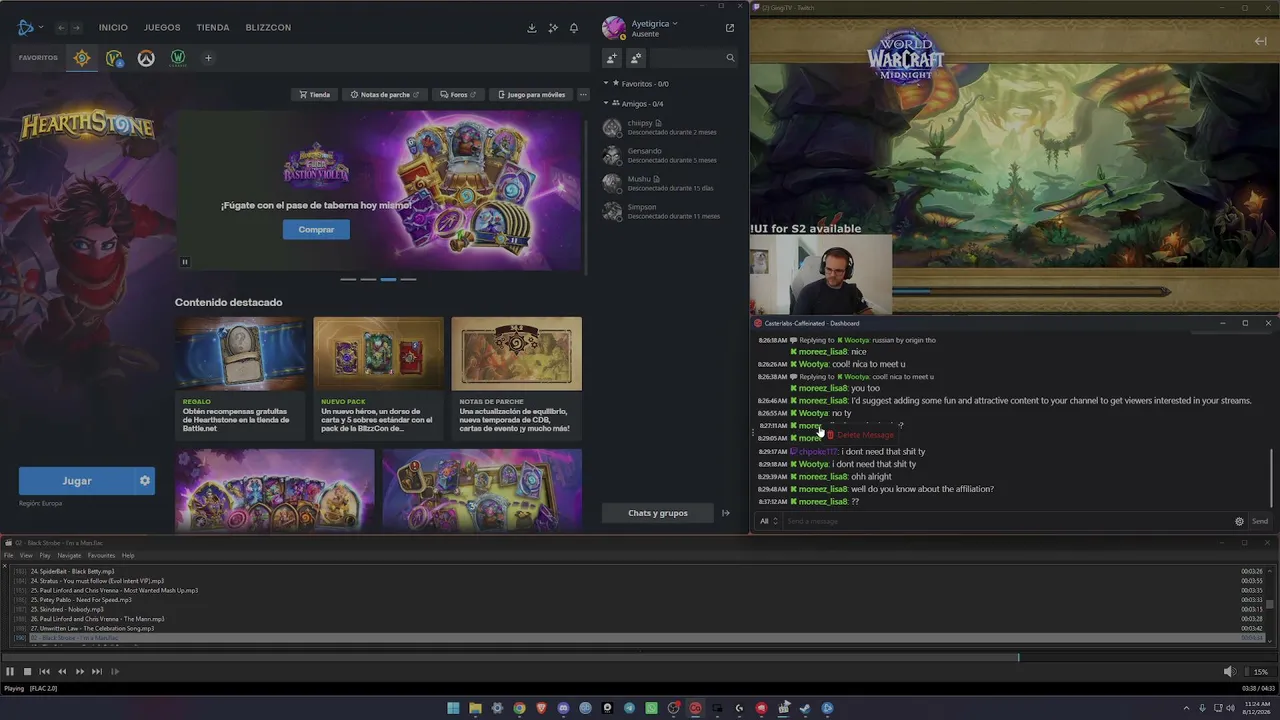Click the add friend icon
Image resolution: width=1280 pixels, height=720 pixels.
point(612,58)
